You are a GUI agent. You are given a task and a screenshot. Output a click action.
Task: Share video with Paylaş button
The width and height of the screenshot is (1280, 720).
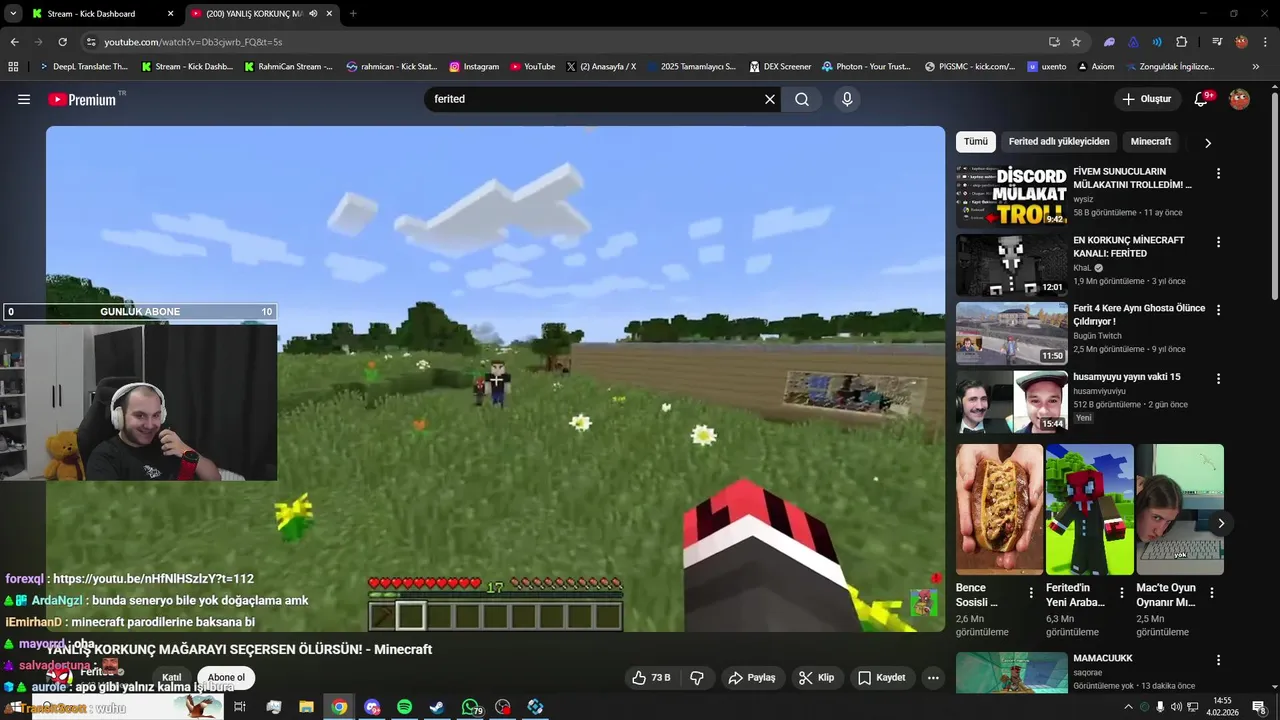[x=752, y=677]
